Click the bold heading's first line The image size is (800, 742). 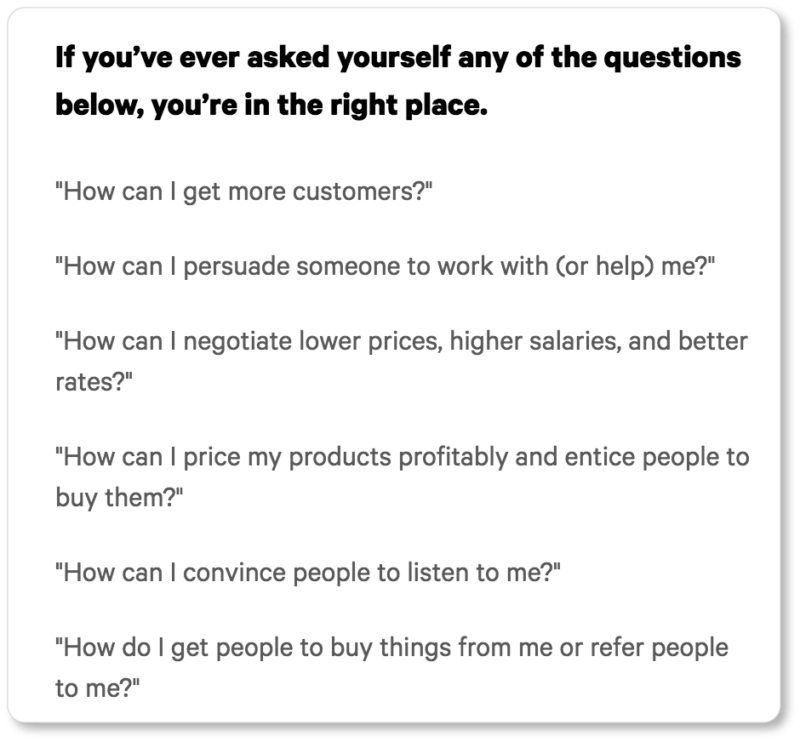click(x=398, y=58)
